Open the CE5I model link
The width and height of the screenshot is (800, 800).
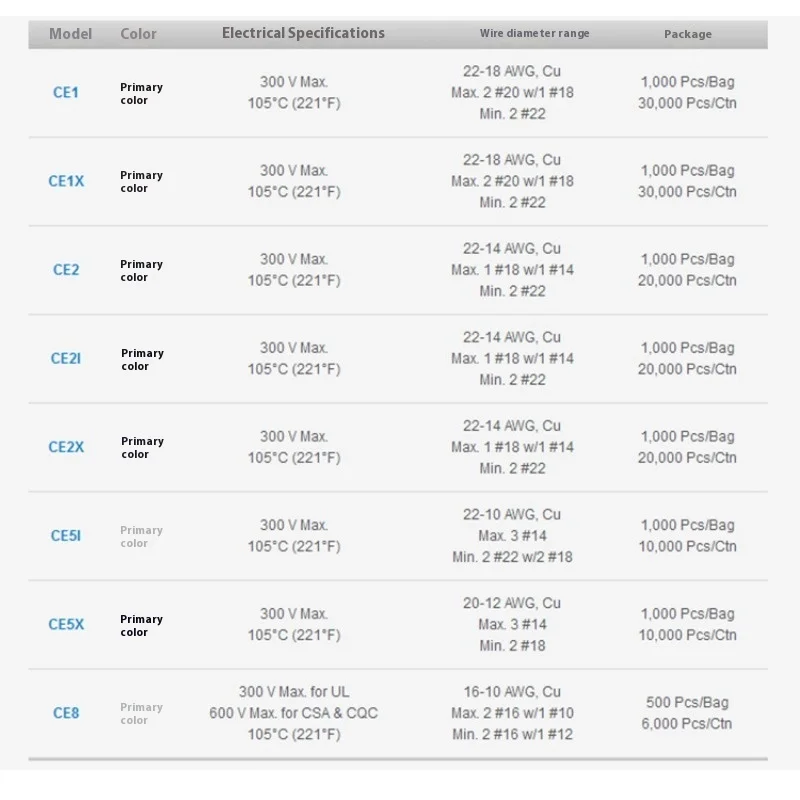click(66, 536)
